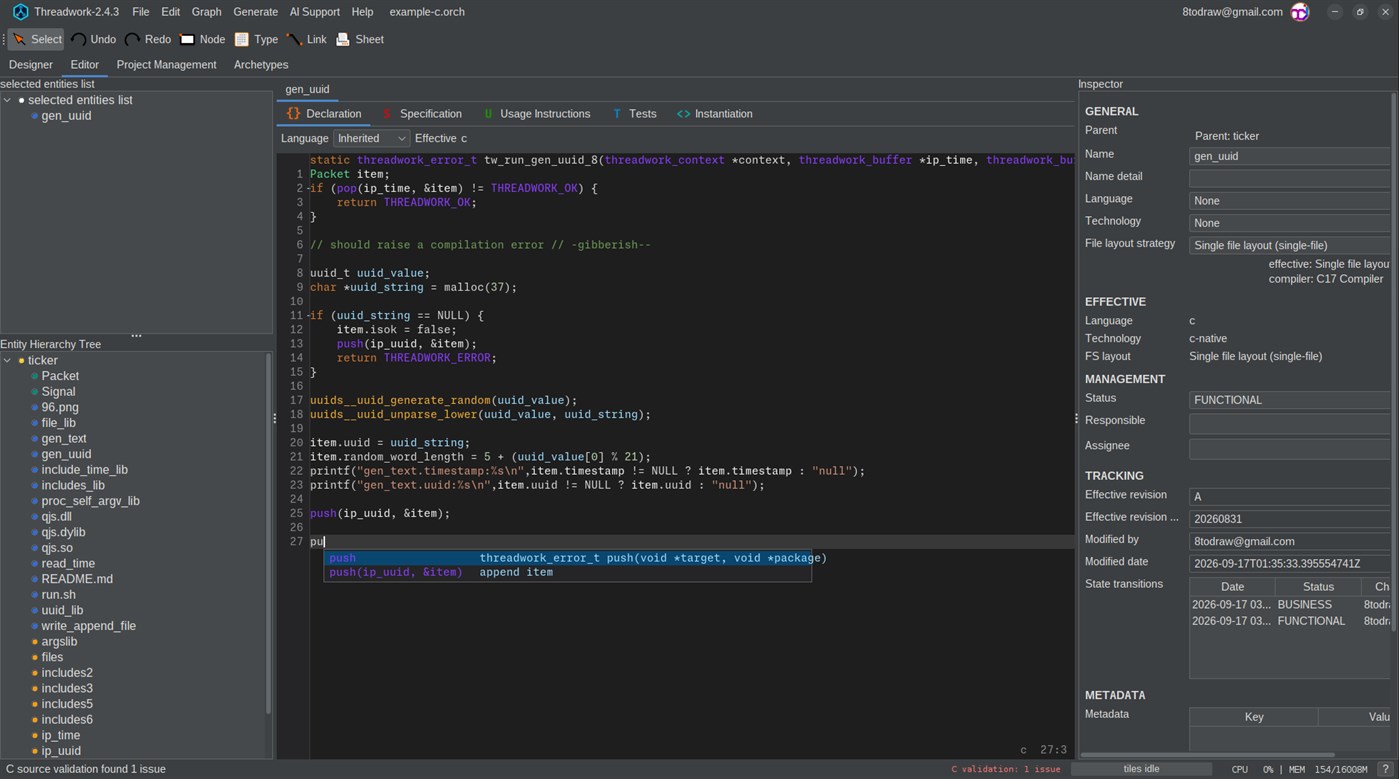The width and height of the screenshot is (1399, 779).
Task: Open the Tests tab
Action: [x=634, y=114]
